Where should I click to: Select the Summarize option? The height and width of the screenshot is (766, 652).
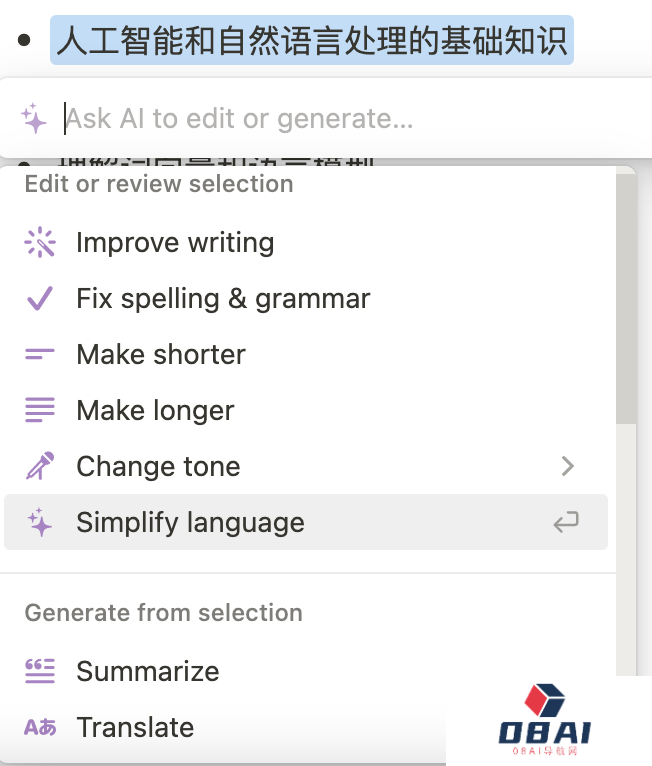coord(148,672)
